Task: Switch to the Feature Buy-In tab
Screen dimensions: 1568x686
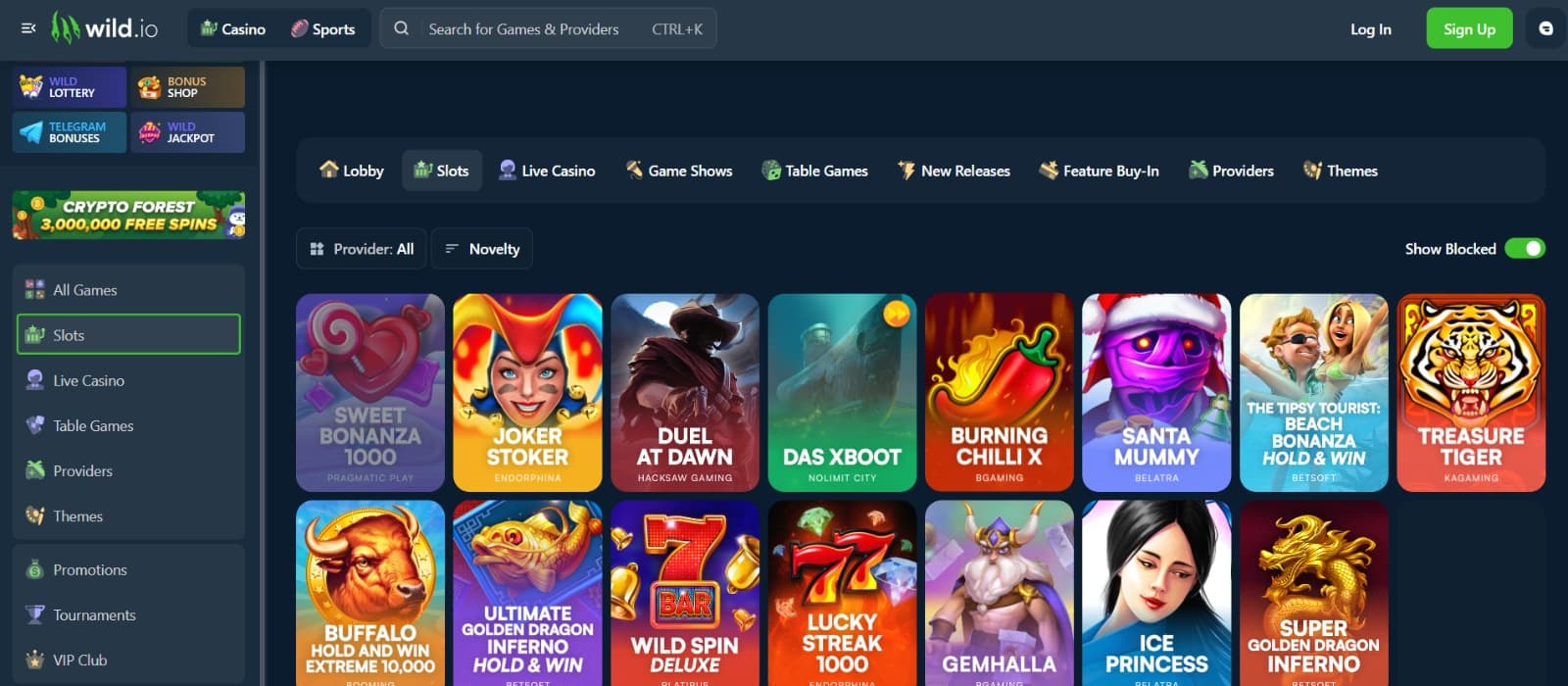Action: pos(1099,171)
